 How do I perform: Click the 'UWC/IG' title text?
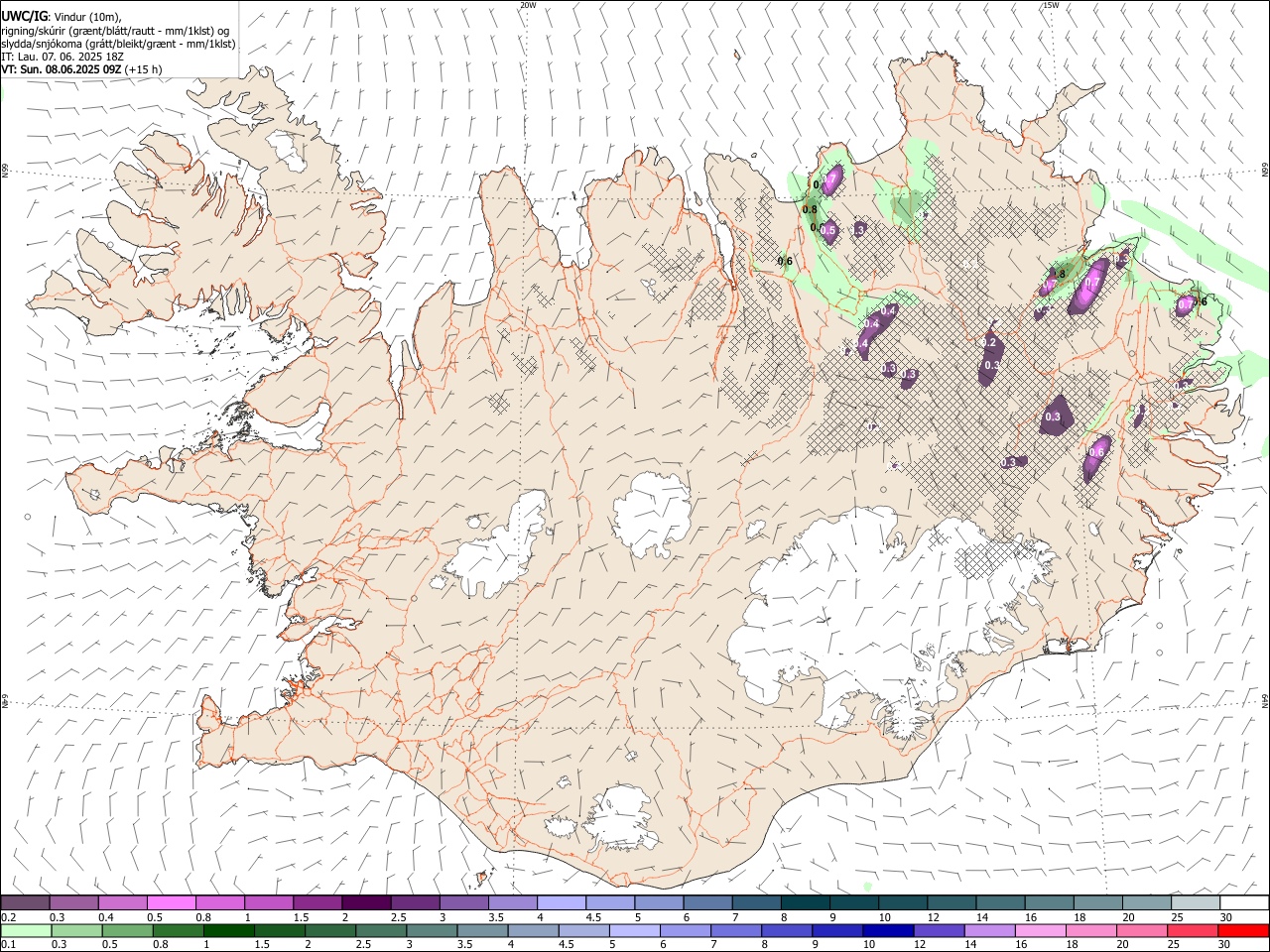pyautogui.click(x=24, y=17)
